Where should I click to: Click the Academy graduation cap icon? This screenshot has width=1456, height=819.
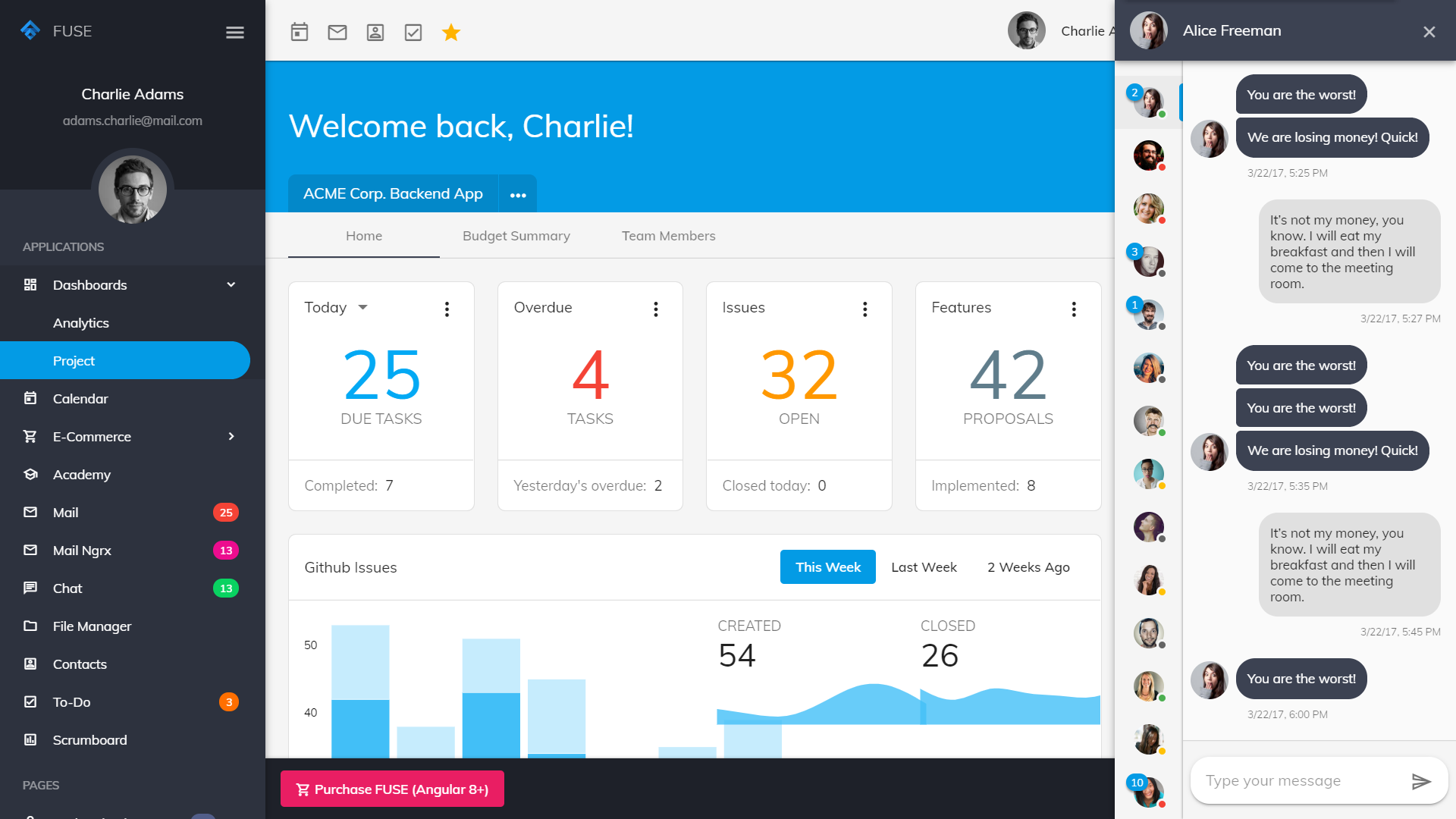click(30, 474)
